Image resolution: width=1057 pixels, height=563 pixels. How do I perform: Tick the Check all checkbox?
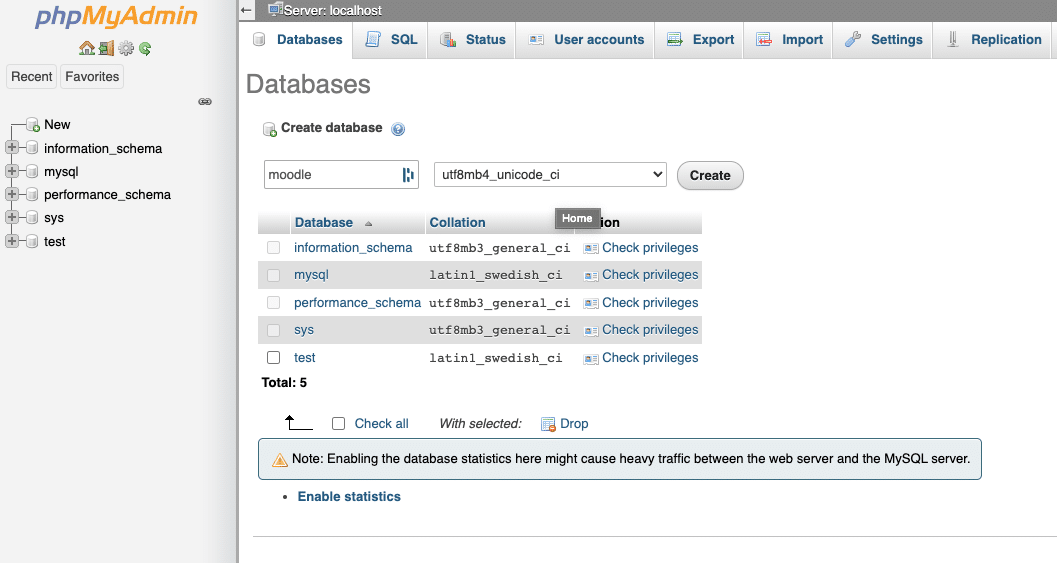tap(338, 423)
